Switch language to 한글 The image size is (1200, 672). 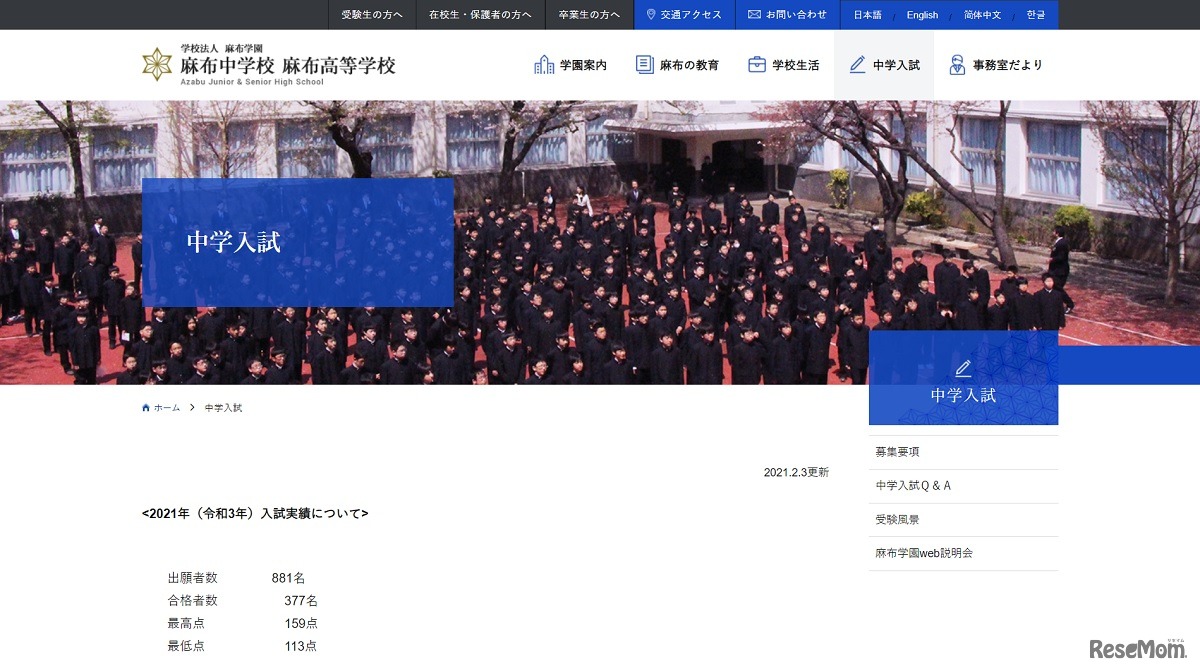click(x=1036, y=15)
